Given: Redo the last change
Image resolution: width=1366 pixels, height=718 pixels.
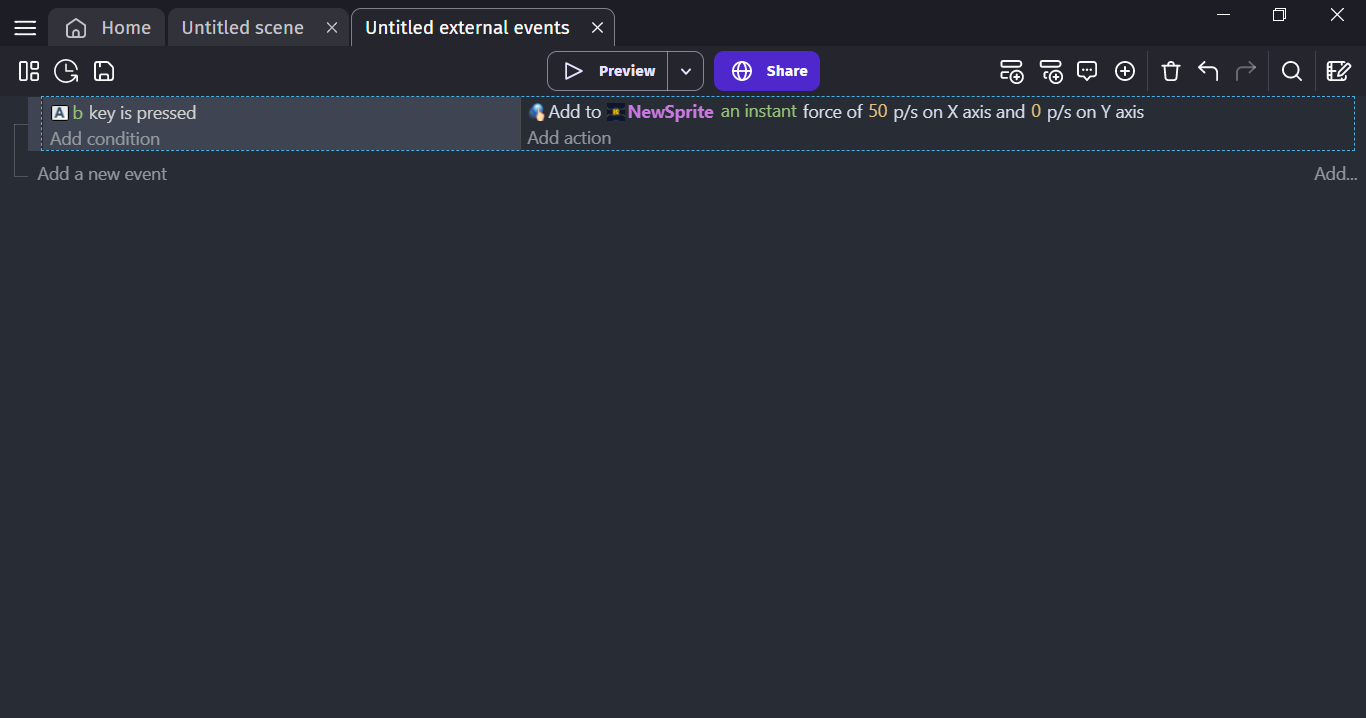Looking at the screenshot, I should (x=1246, y=71).
